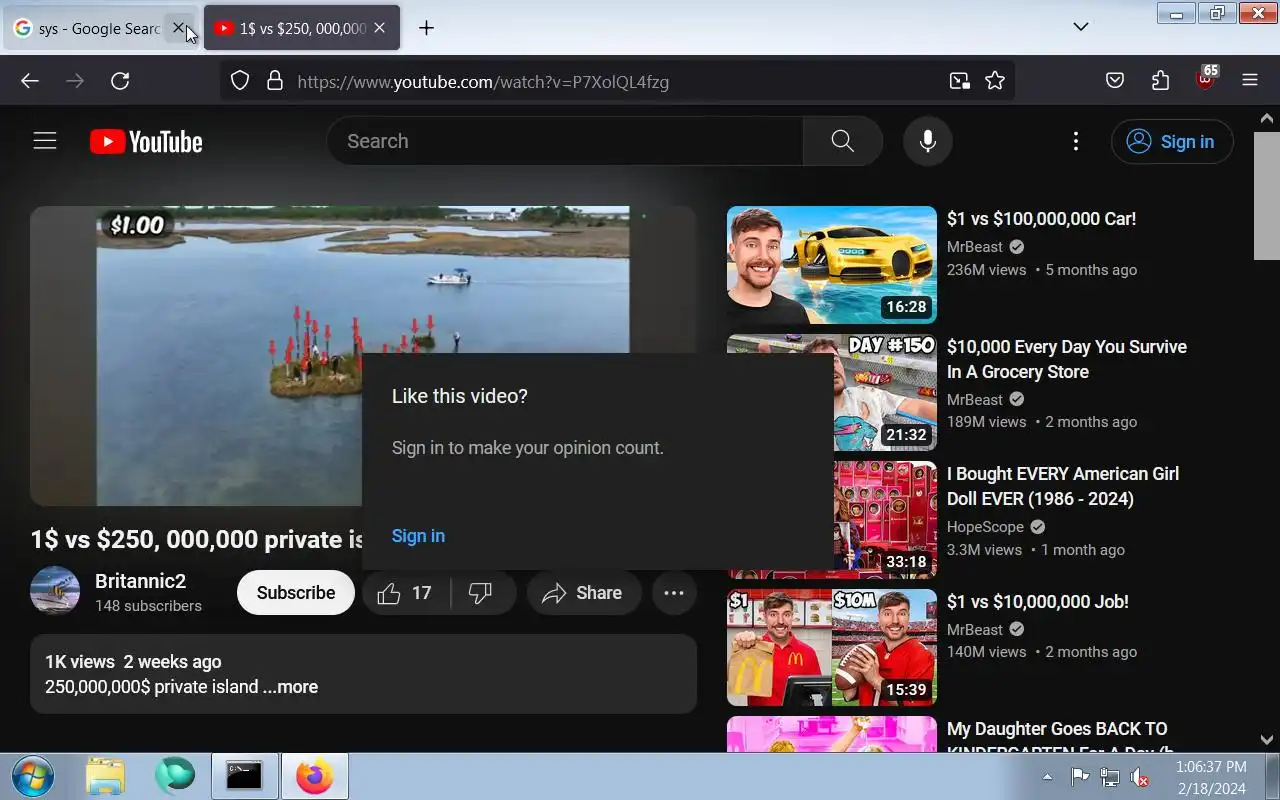Close the sys - Google Search tab
This screenshot has height=800, width=1280.
(178, 28)
